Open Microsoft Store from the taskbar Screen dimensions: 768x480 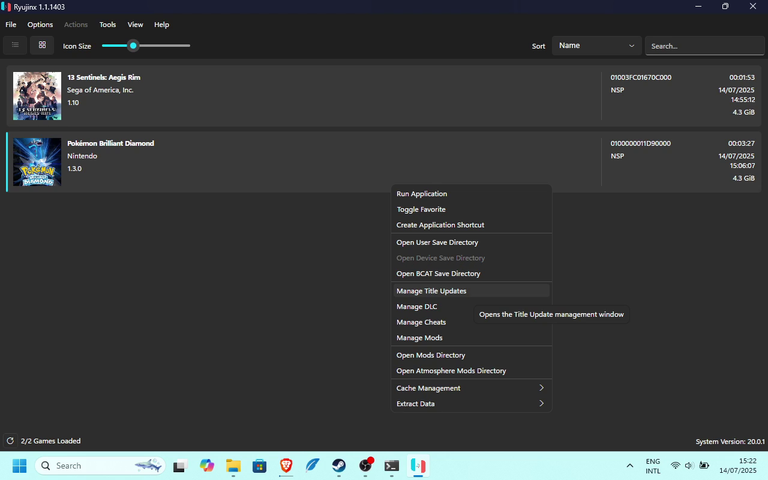(260, 466)
